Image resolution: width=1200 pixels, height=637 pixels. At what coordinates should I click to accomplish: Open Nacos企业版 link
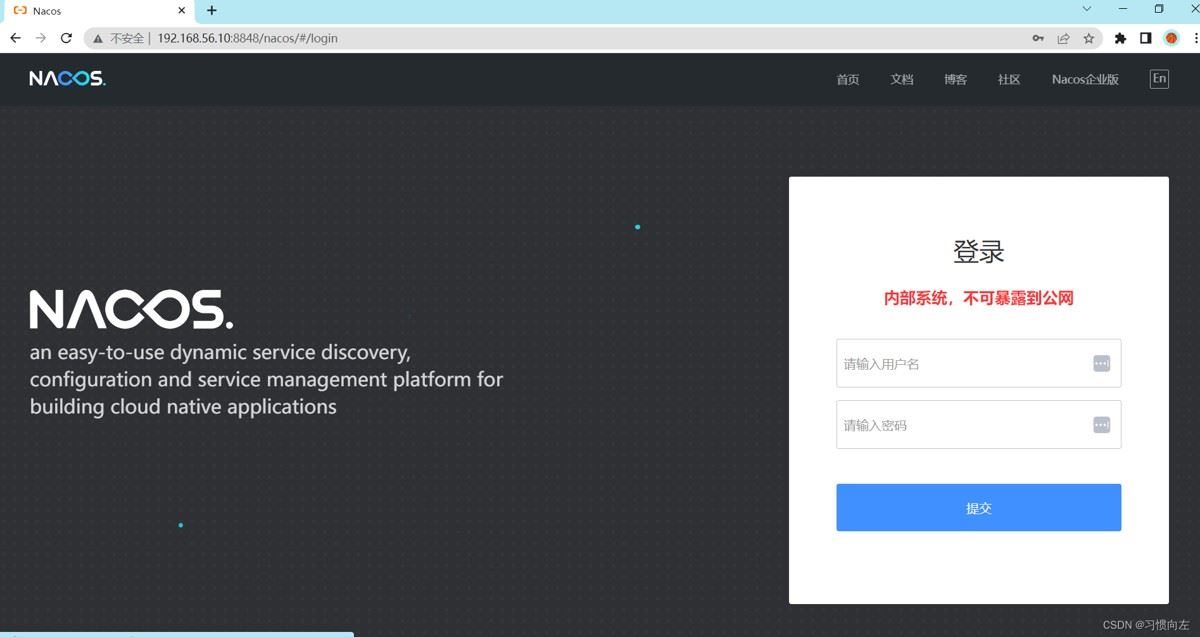click(1085, 79)
